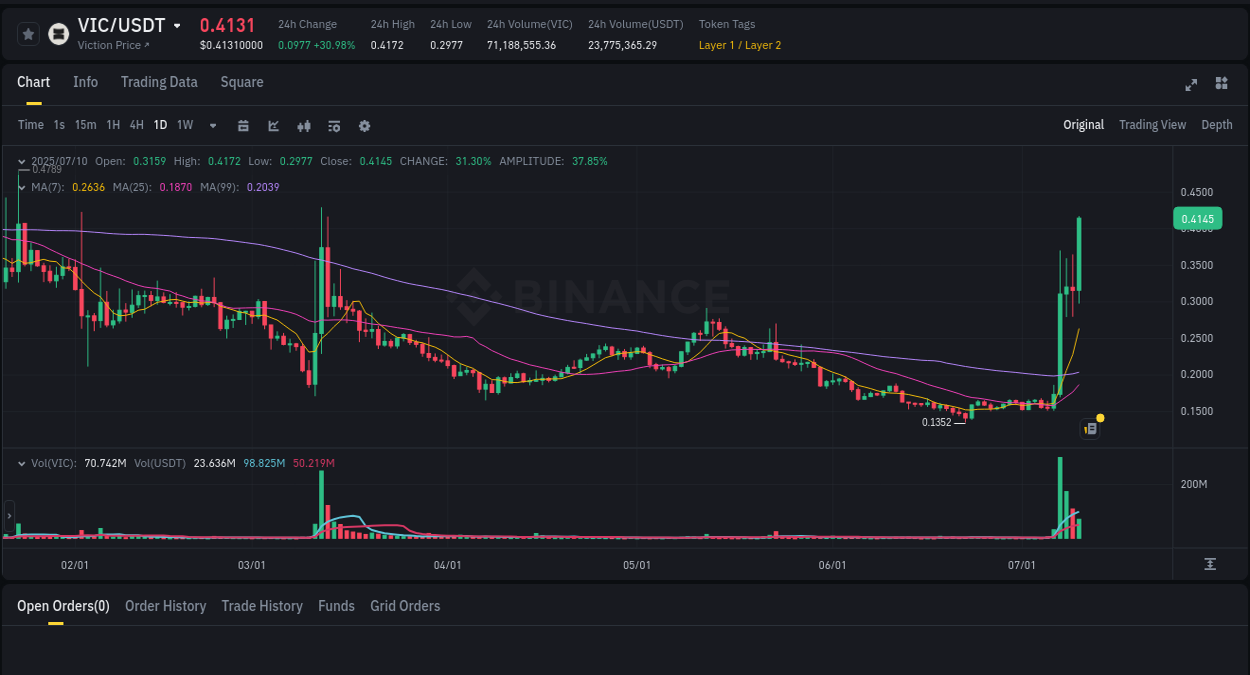Image resolution: width=1250 pixels, height=675 pixels.
Task: Open the Order History tab
Action: pos(165,605)
